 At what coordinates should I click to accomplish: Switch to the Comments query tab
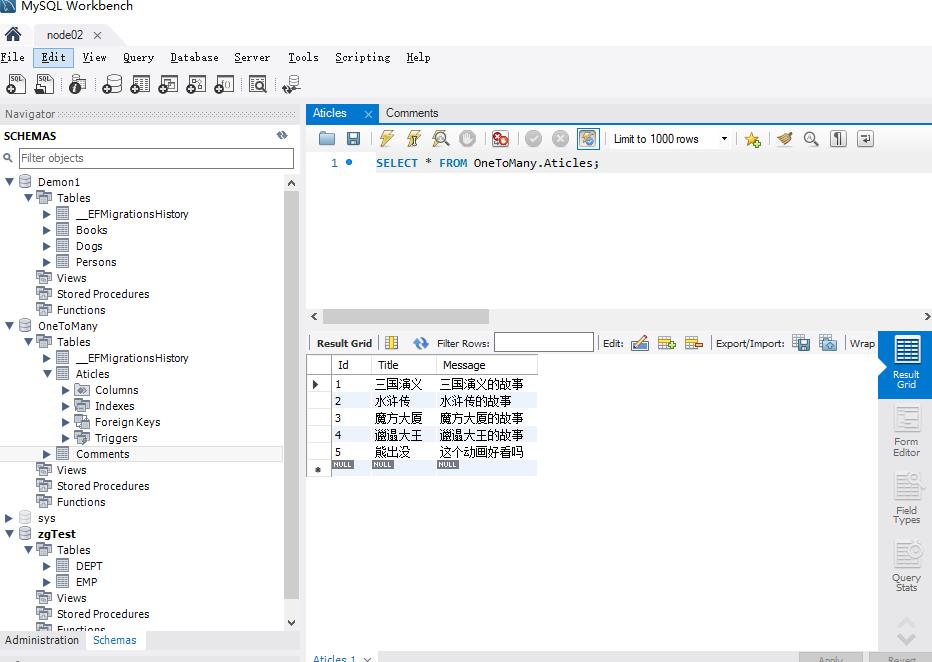(412, 113)
